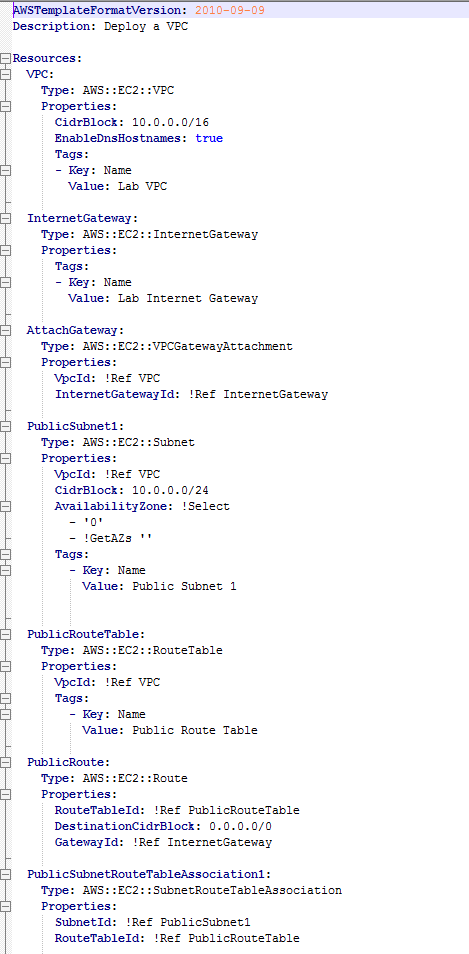This screenshot has width=469, height=954.
Task: Click the 'VpcId: !Ref VPC' line under AttachGateway
Action: [x=108, y=378]
